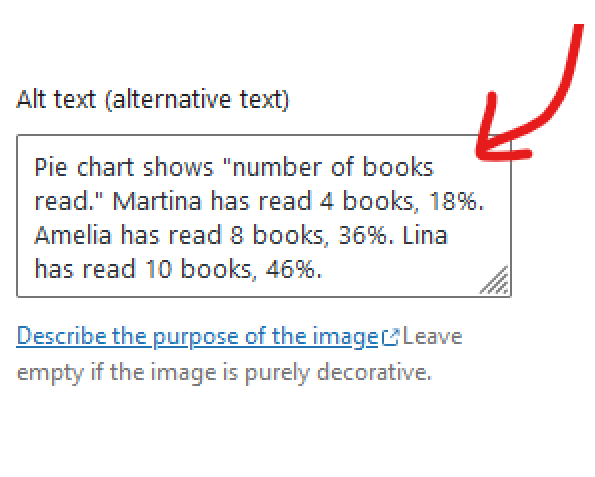
Task: Place cursor on the word 'Amelia'
Action: 73,235
